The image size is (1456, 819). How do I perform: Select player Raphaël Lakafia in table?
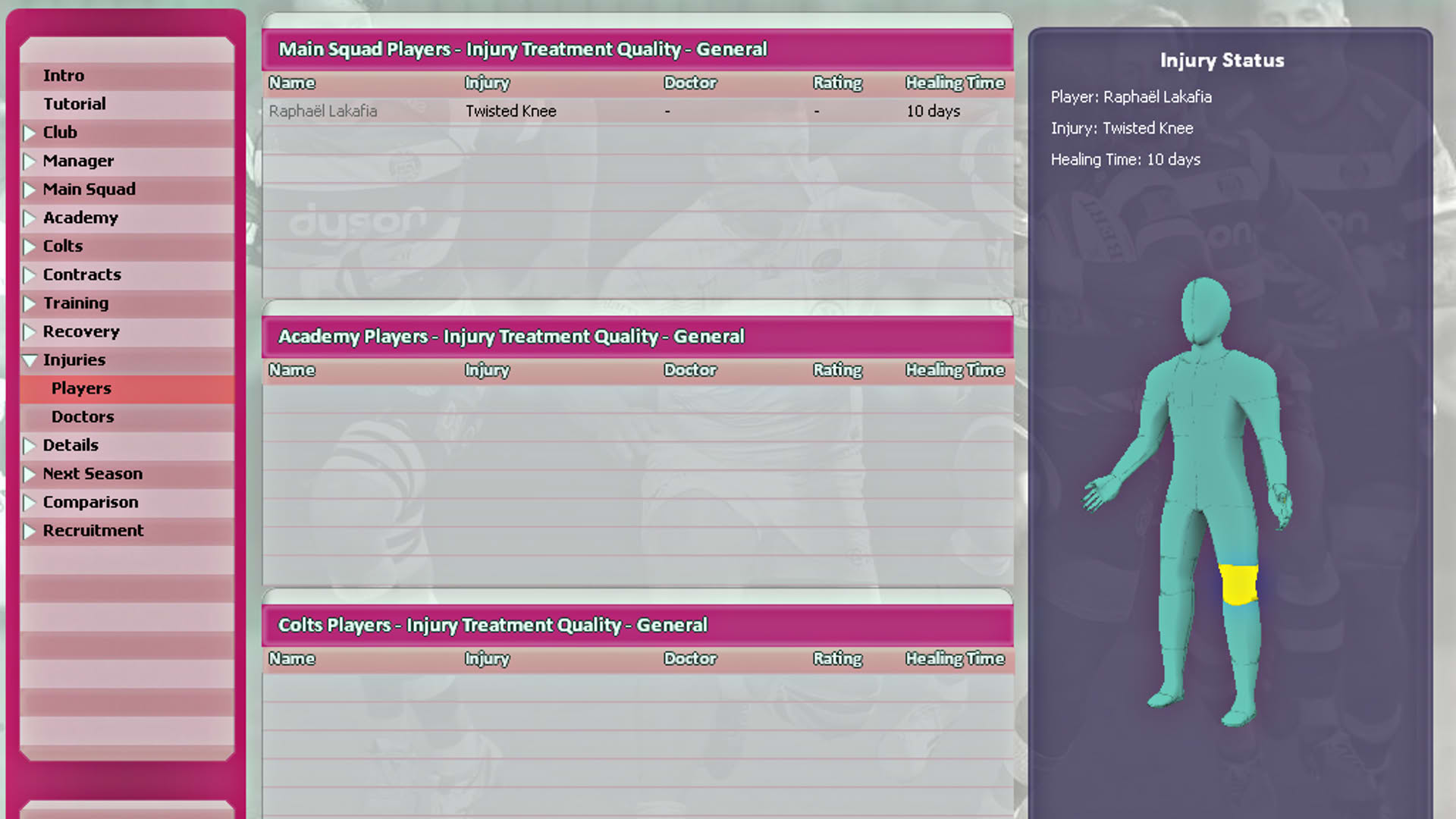[323, 111]
